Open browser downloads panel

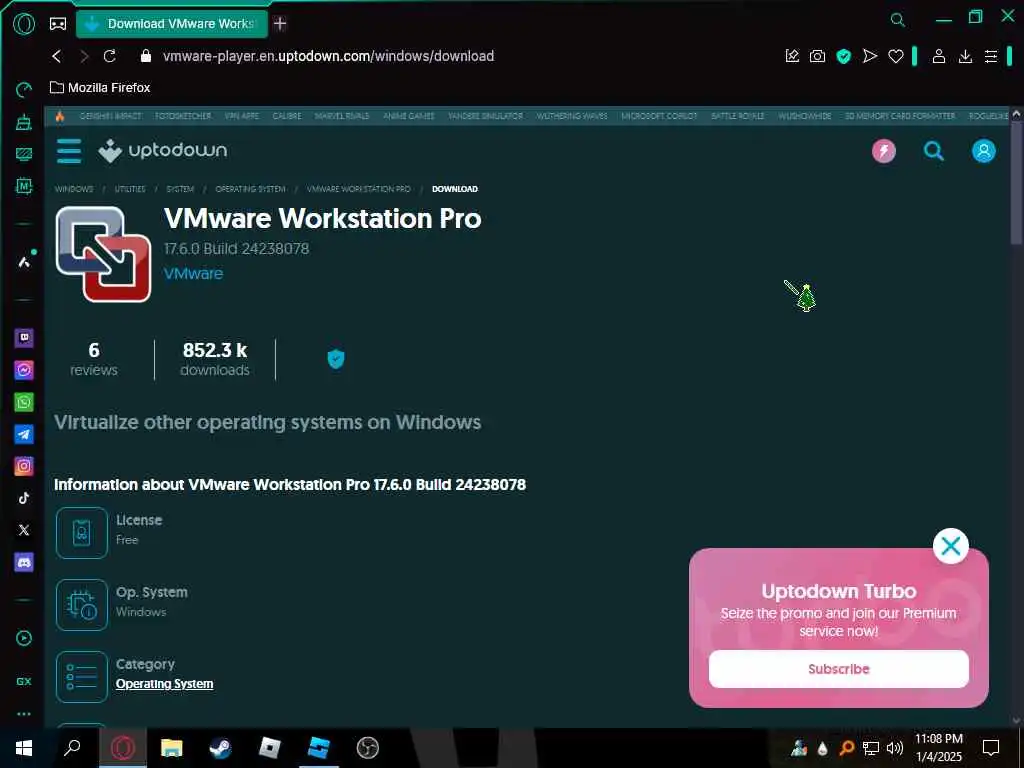[965, 56]
